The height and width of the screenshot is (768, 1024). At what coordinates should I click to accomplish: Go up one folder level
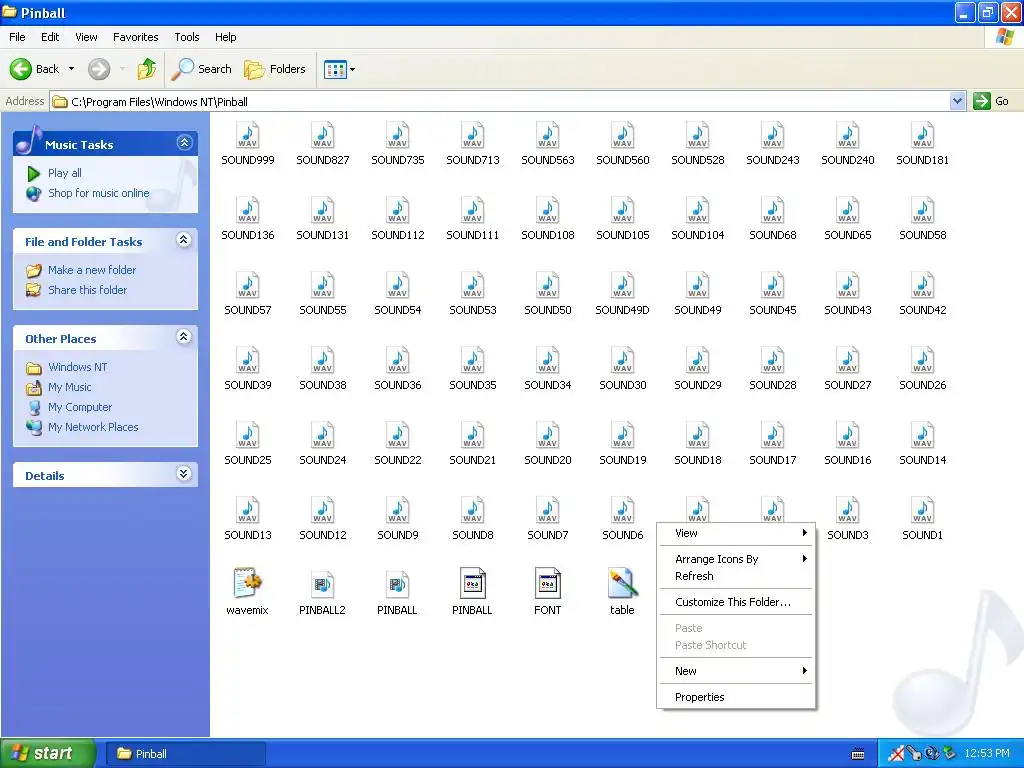coord(147,69)
